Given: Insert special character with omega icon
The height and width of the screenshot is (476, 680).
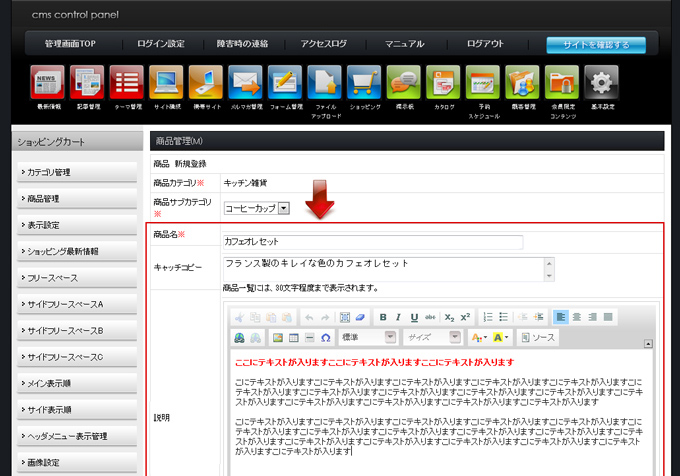Looking at the screenshot, I should pyautogui.click(x=325, y=338).
